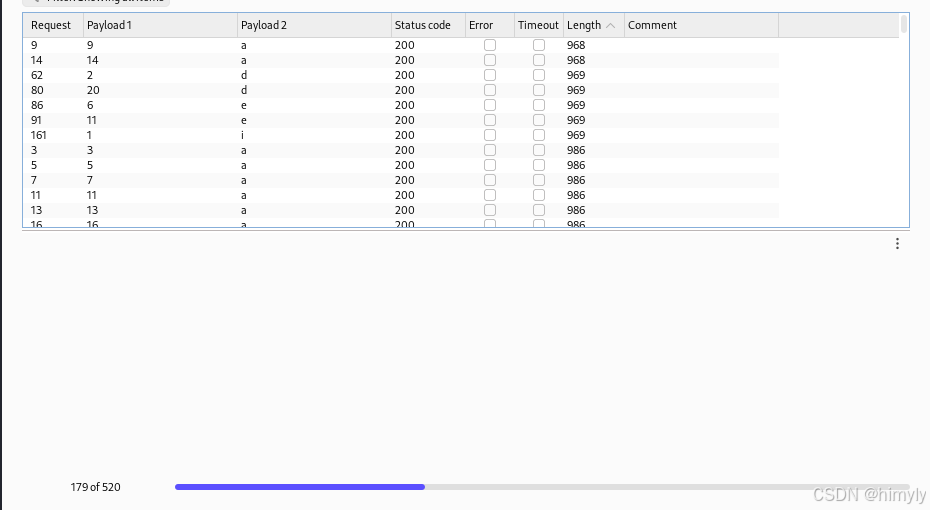
Task: Select the request number 5 cell
Action: coord(34,165)
